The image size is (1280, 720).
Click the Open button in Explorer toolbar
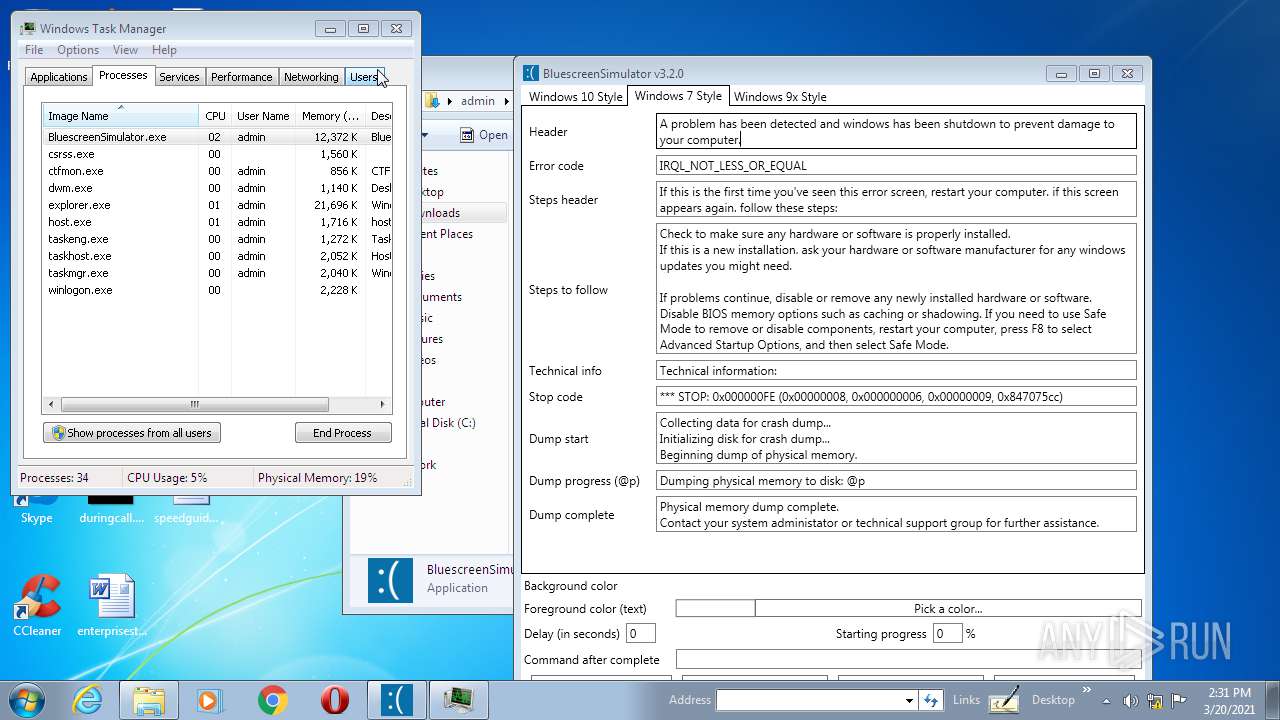[483, 135]
